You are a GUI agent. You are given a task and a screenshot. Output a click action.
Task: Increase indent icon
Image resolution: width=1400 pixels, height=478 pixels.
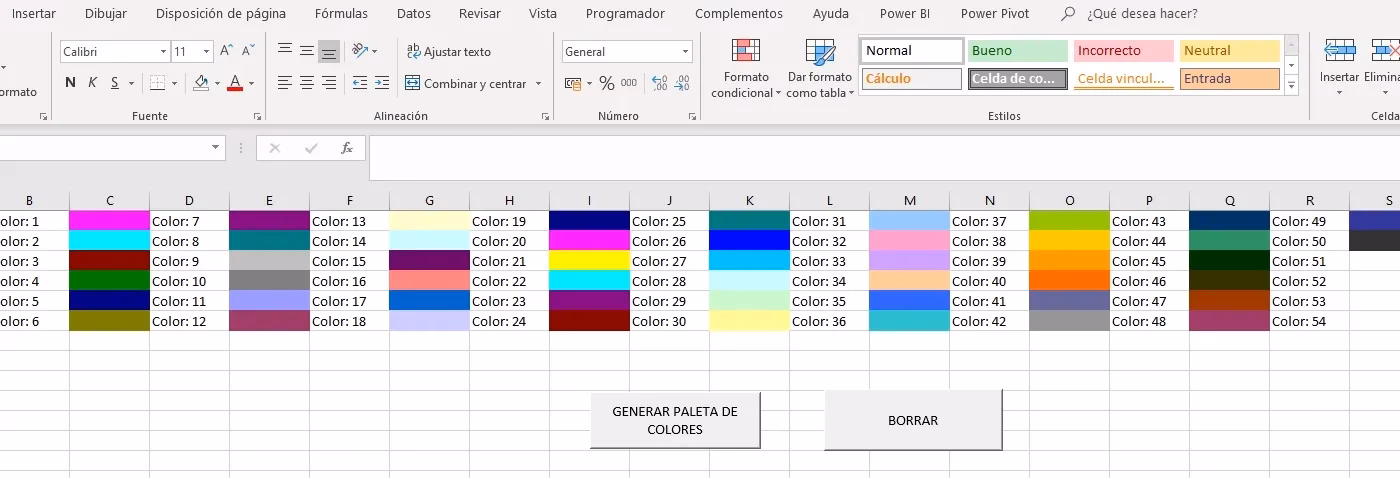[381, 83]
